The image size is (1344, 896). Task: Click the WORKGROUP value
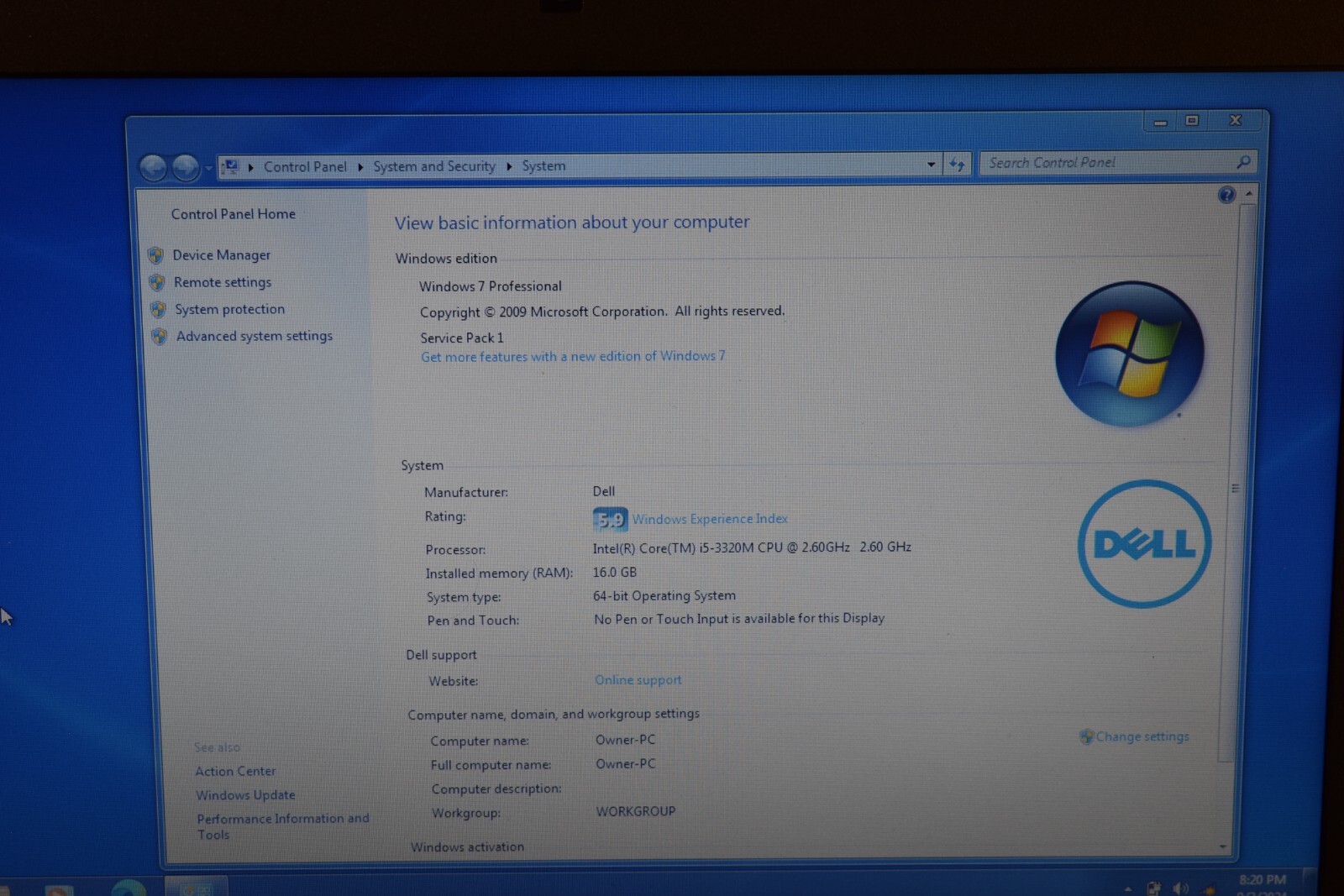[636, 811]
